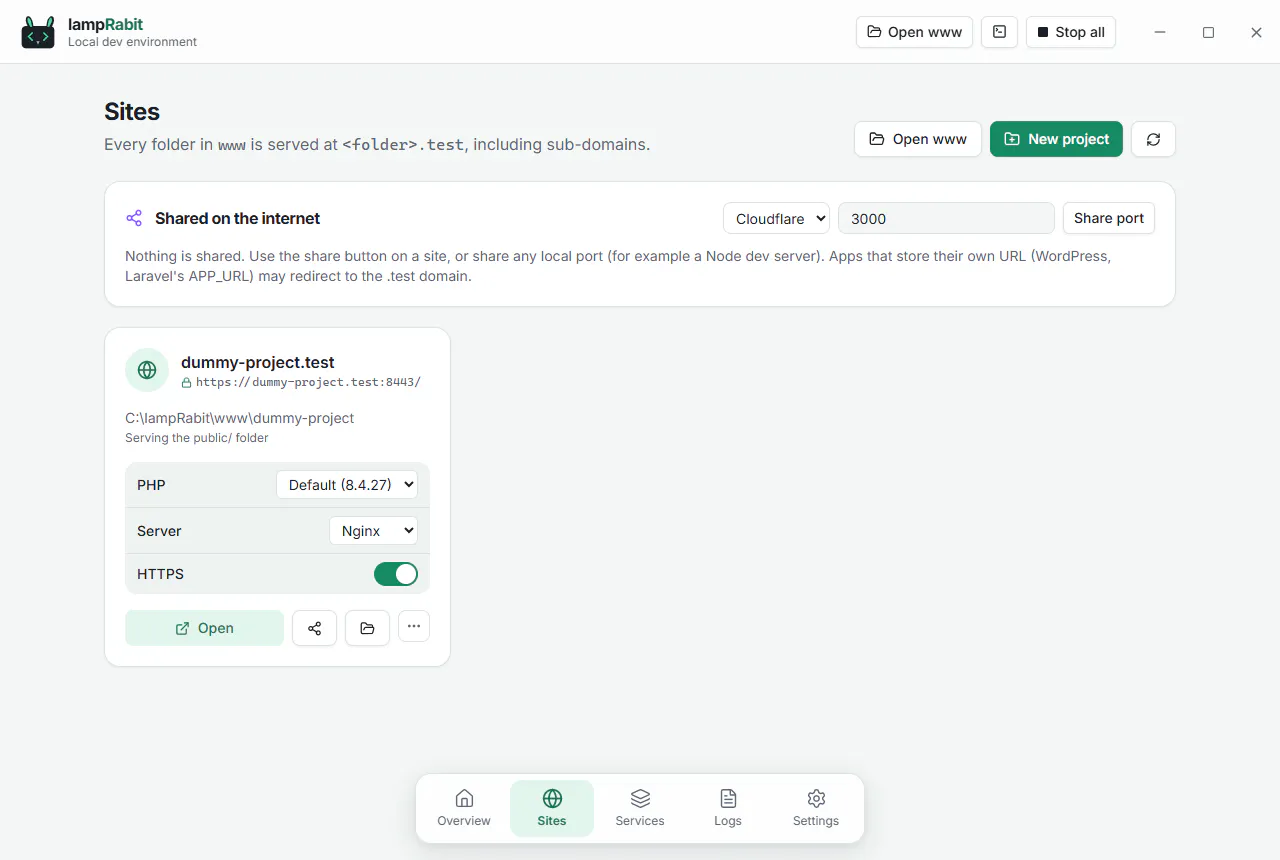
Task: Select the Sites tab
Action: coord(552,808)
